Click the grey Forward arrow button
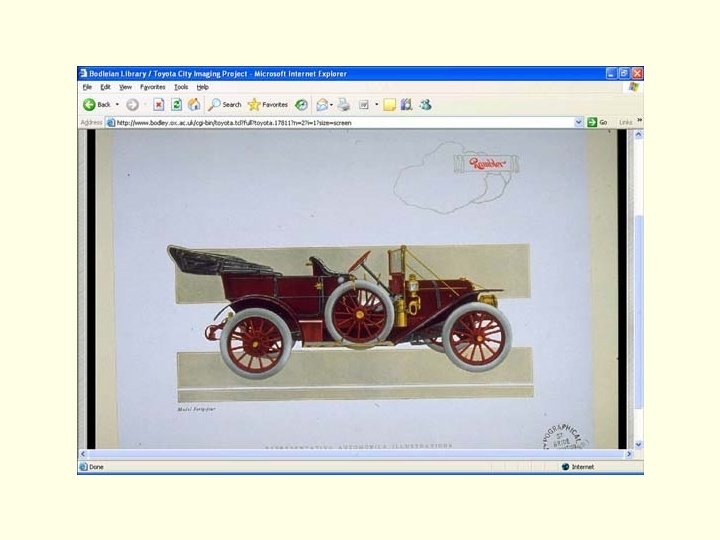The width and height of the screenshot is (720, 540). tap(132, 105)
